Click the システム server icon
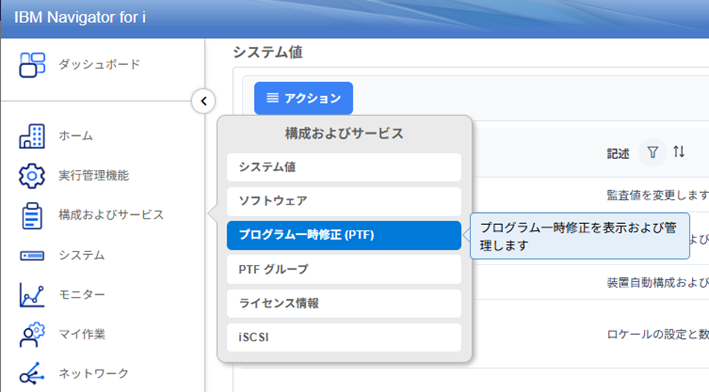This screenshot has width=709, height=392. point(32,255)
